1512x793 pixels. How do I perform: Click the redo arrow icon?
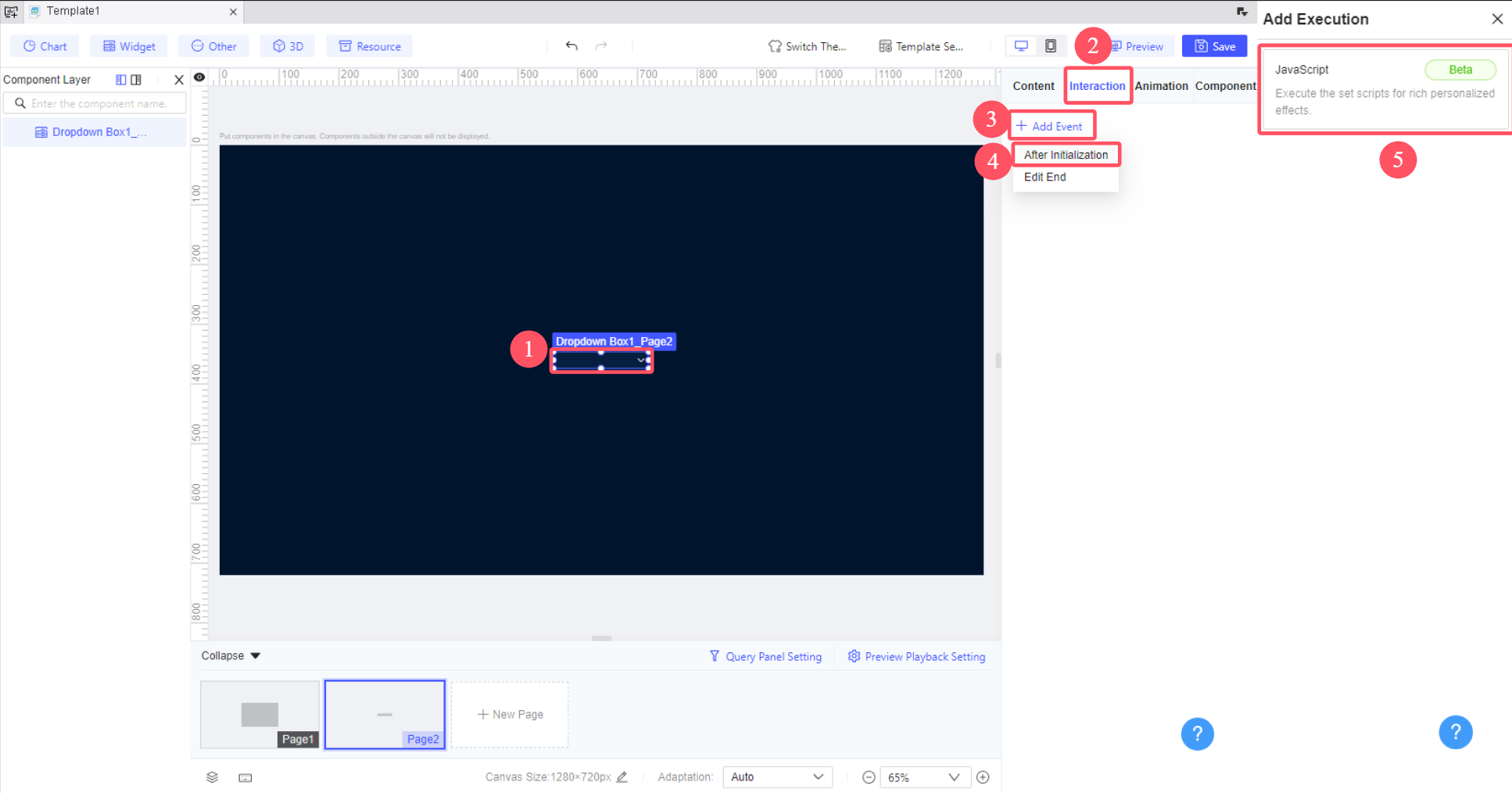click(601, 45)
